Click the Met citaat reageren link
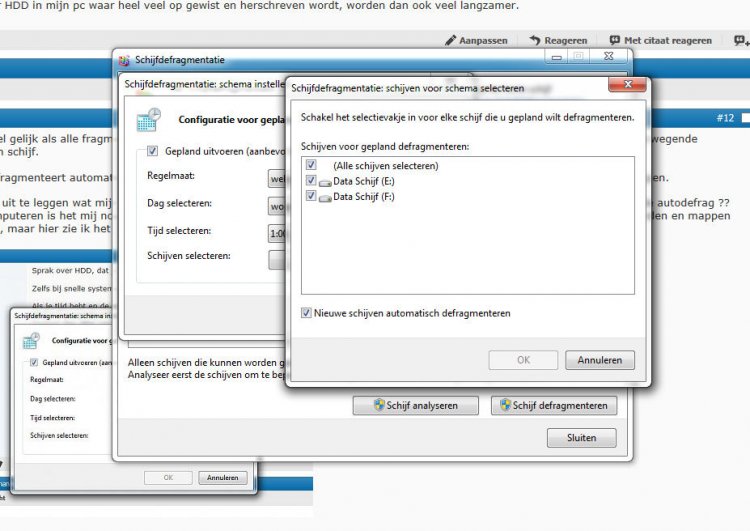The height and width of the screenshot is (531, 750). 668,41
